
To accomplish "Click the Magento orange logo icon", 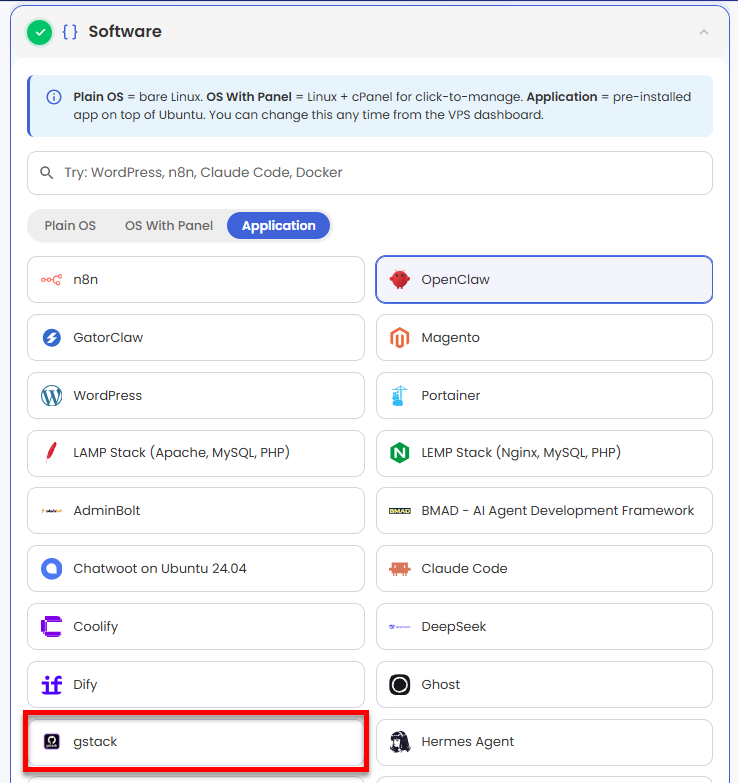I will [x=399, y=338].
